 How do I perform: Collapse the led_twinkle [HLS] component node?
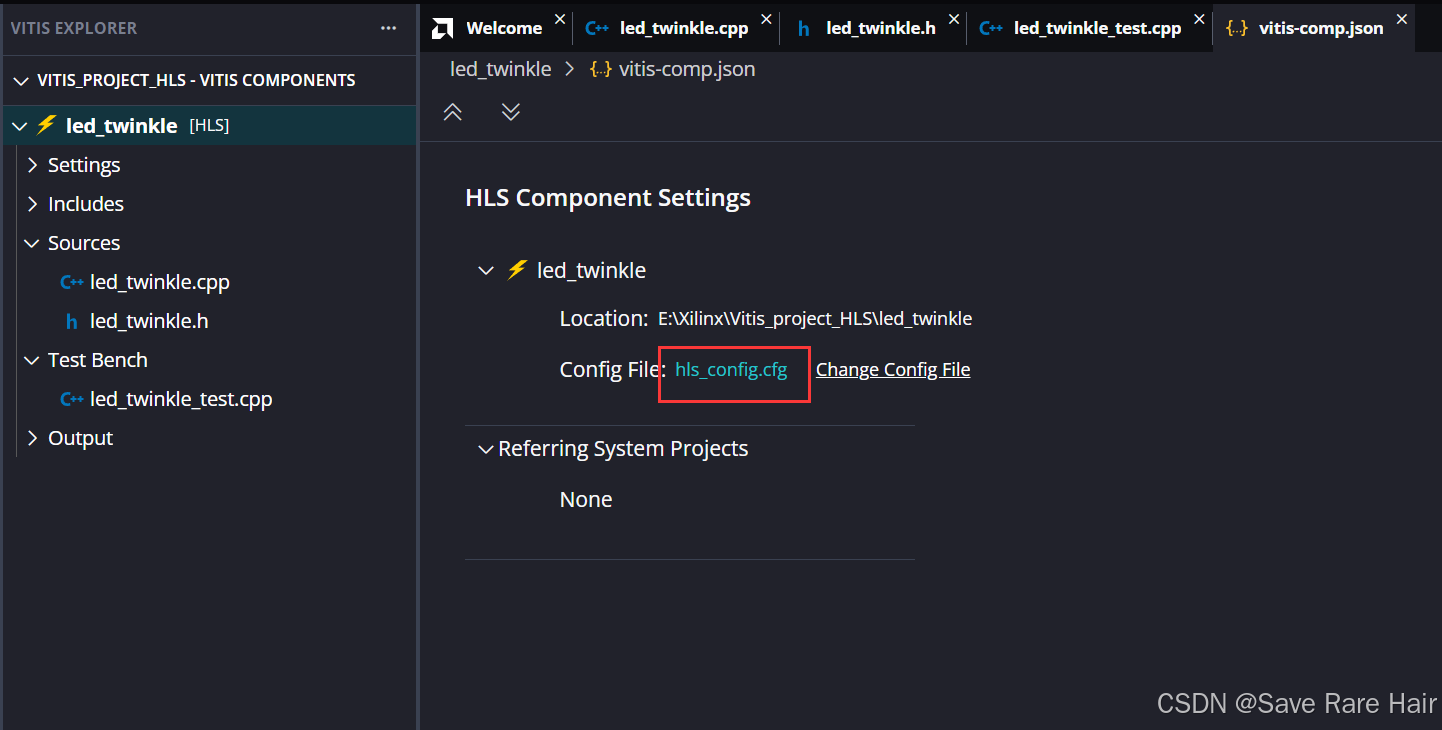[x=19, y=126]
